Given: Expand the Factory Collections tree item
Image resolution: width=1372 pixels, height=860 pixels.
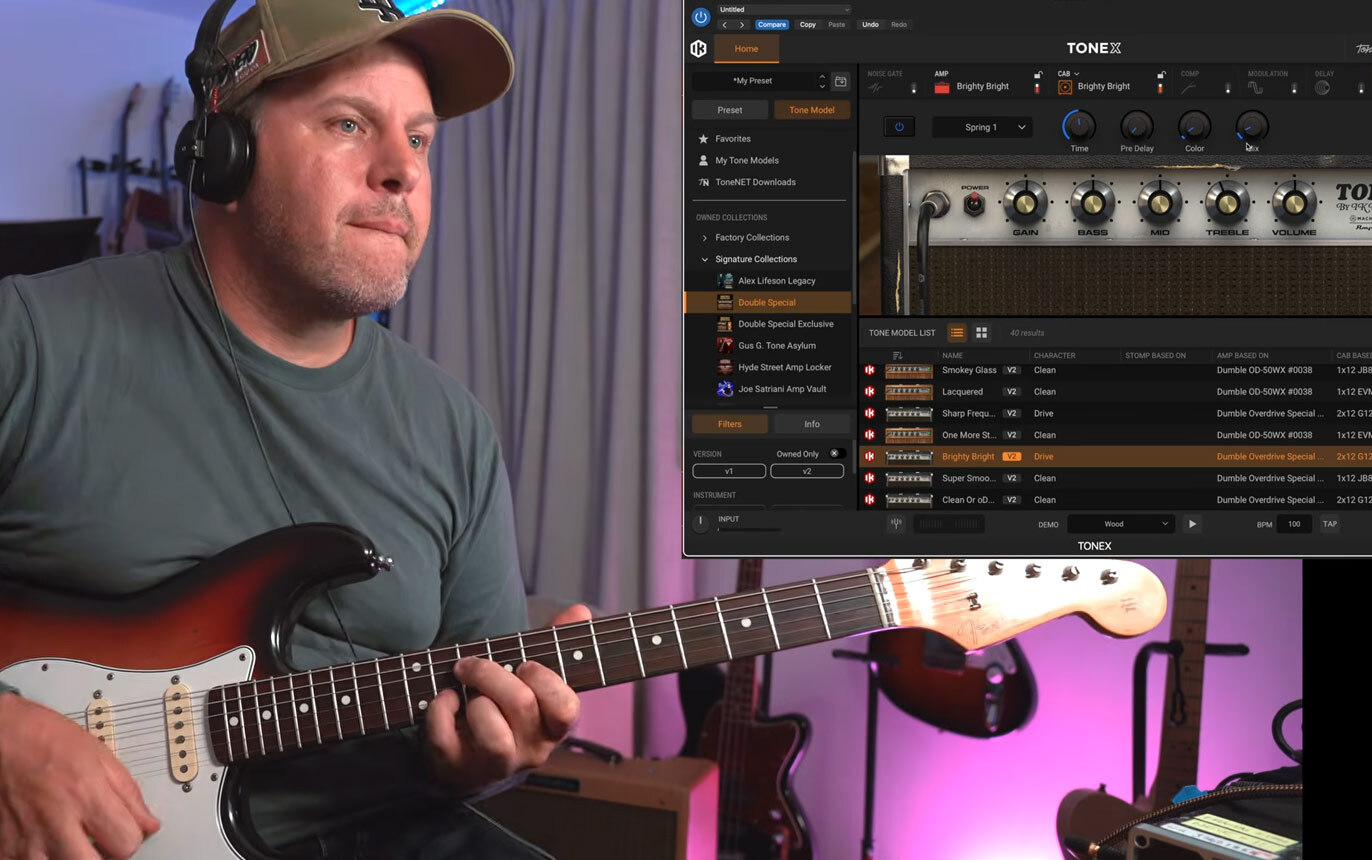Looking at the screenshot, I should pyautogui.click(x=705, y=238).
